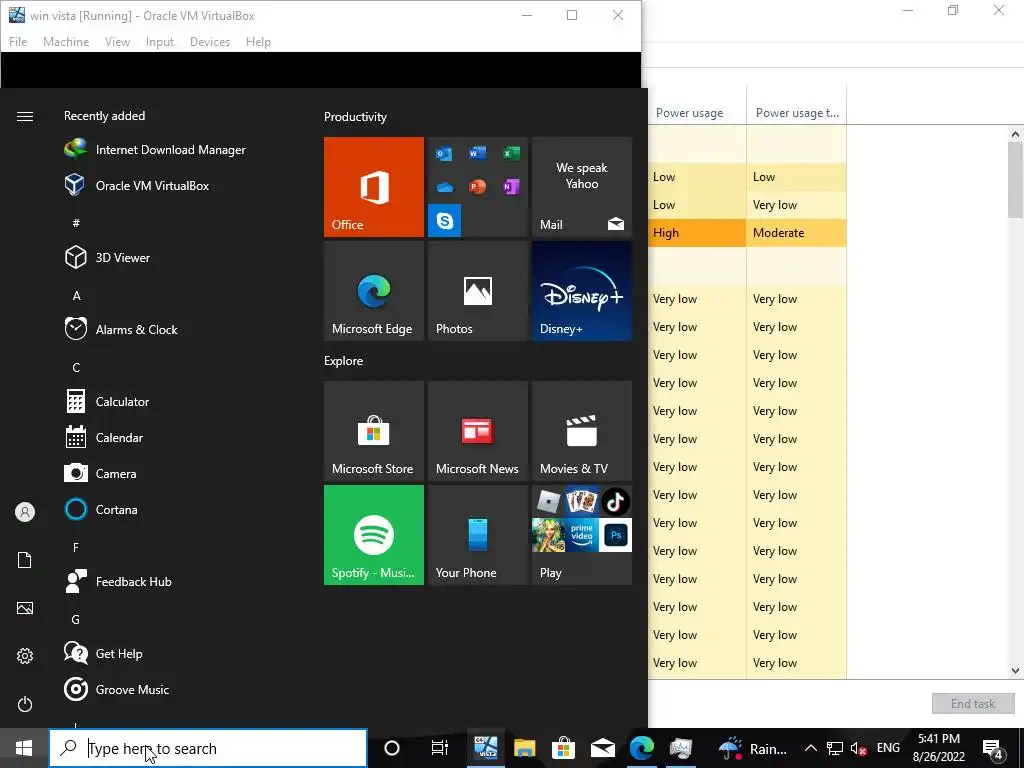Open Cortana circle on taskbar
The width and height of the screenshot is (1024, 768).
pos(392,748)
